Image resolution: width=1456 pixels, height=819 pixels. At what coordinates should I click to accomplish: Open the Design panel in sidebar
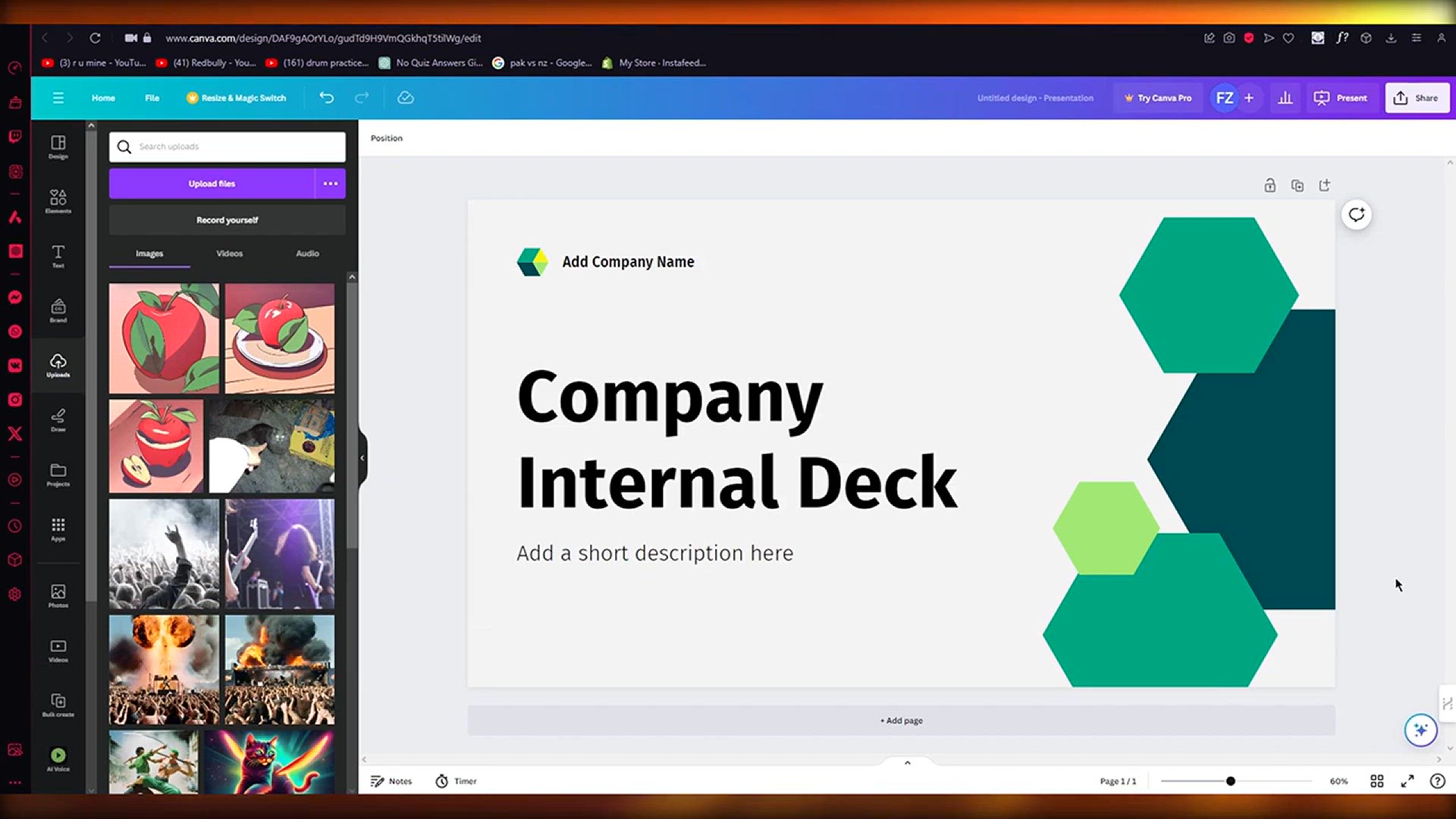pos(58,147)
